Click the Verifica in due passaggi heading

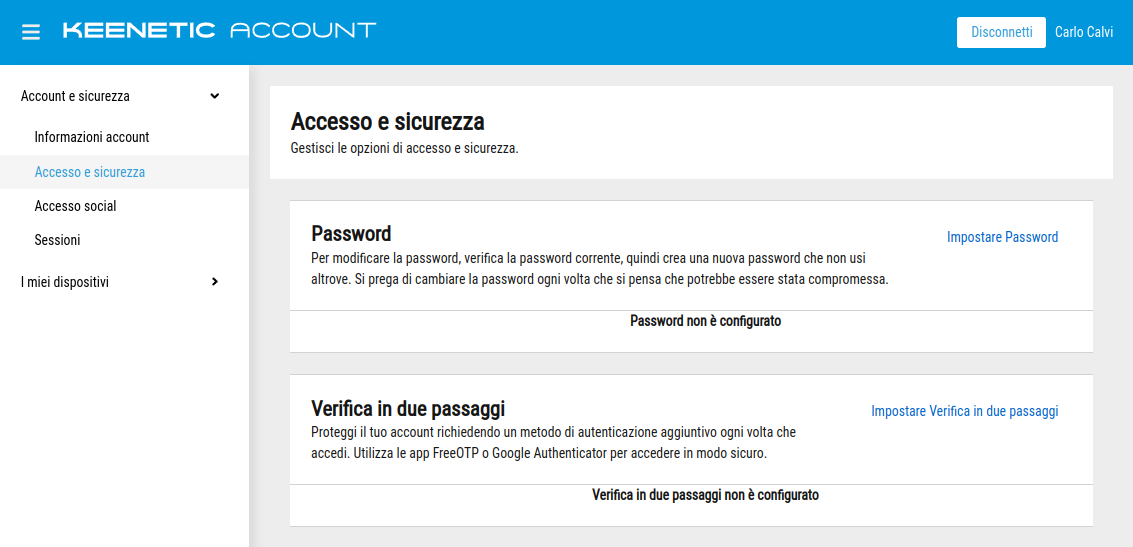tap(408, 408)
